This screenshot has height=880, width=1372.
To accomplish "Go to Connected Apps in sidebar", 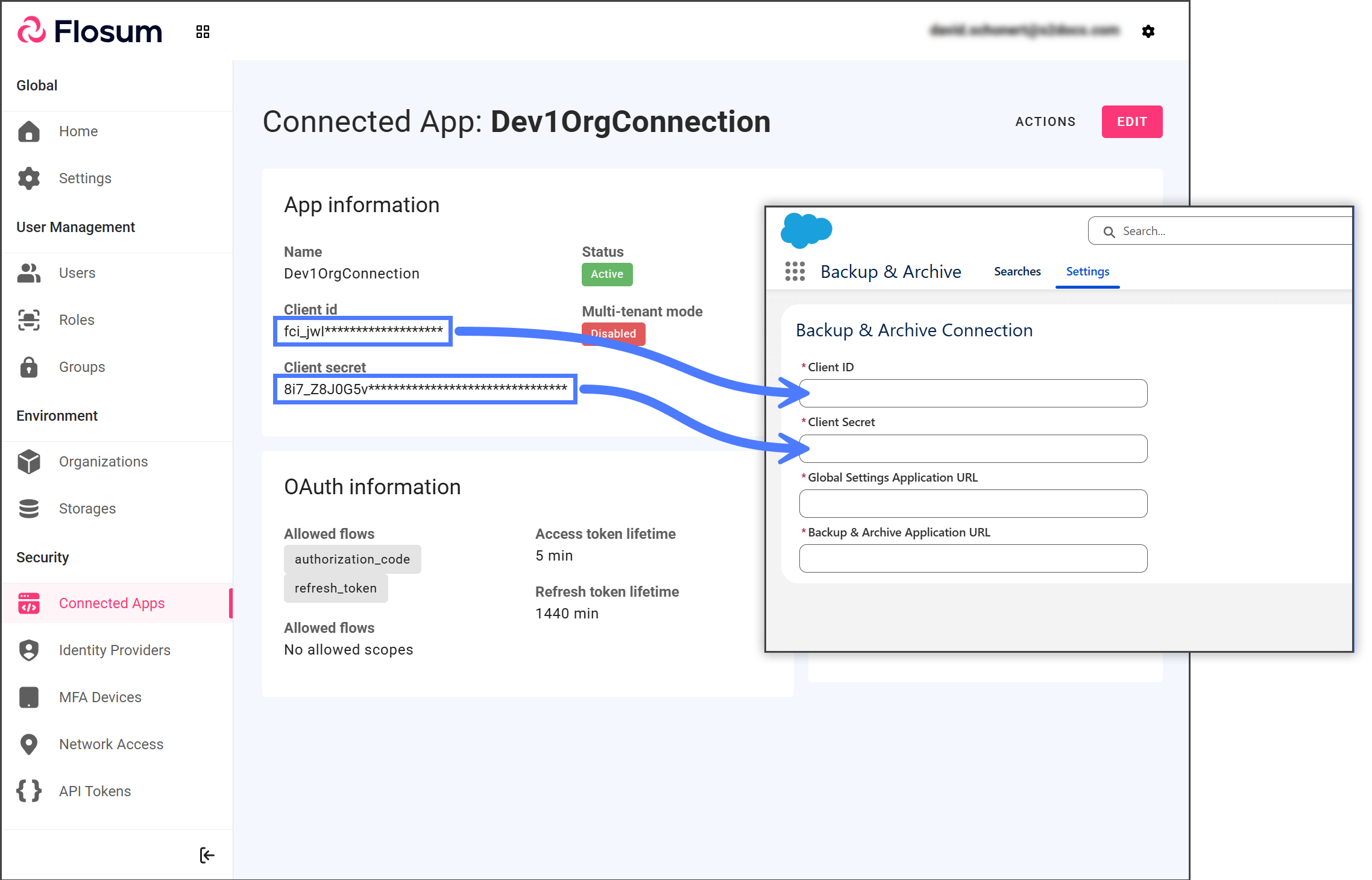I will point(112,603).
